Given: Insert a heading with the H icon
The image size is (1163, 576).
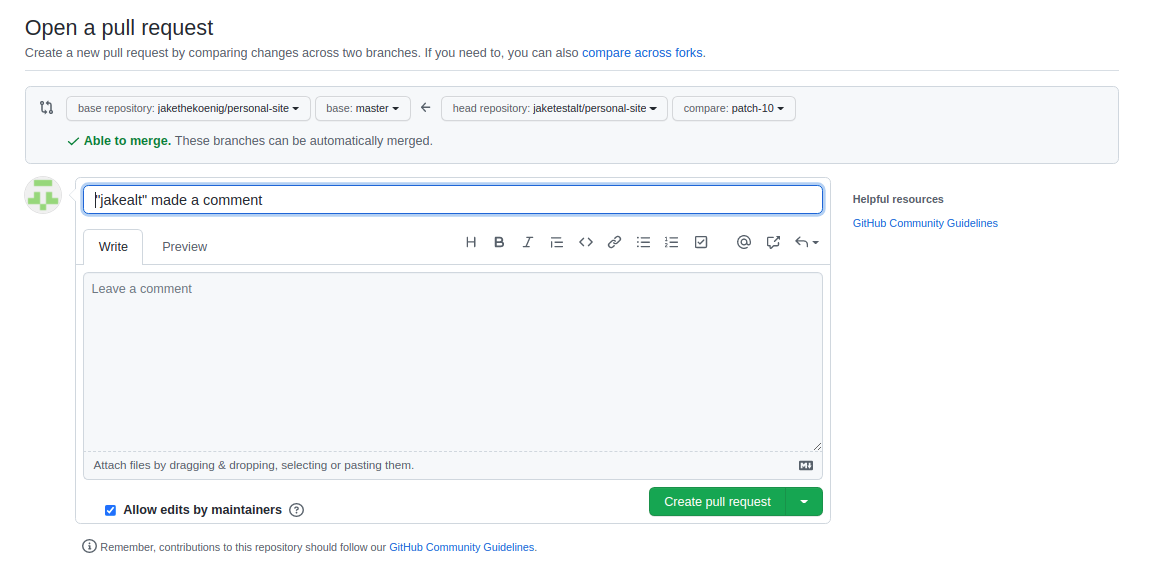Looking at the screenshot, I should click(x=471, y=242).
